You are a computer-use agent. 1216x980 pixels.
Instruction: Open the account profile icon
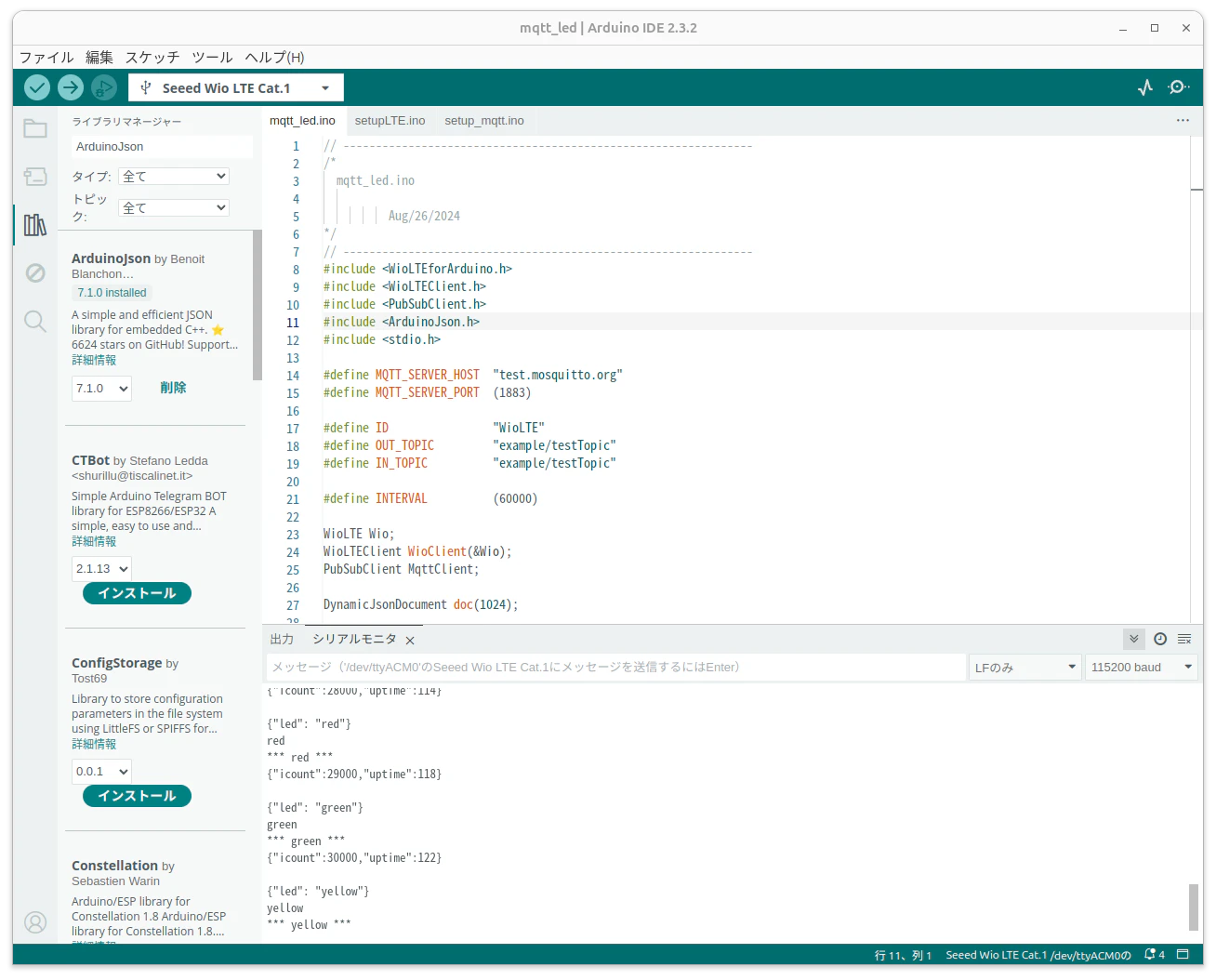pos(35,921)
